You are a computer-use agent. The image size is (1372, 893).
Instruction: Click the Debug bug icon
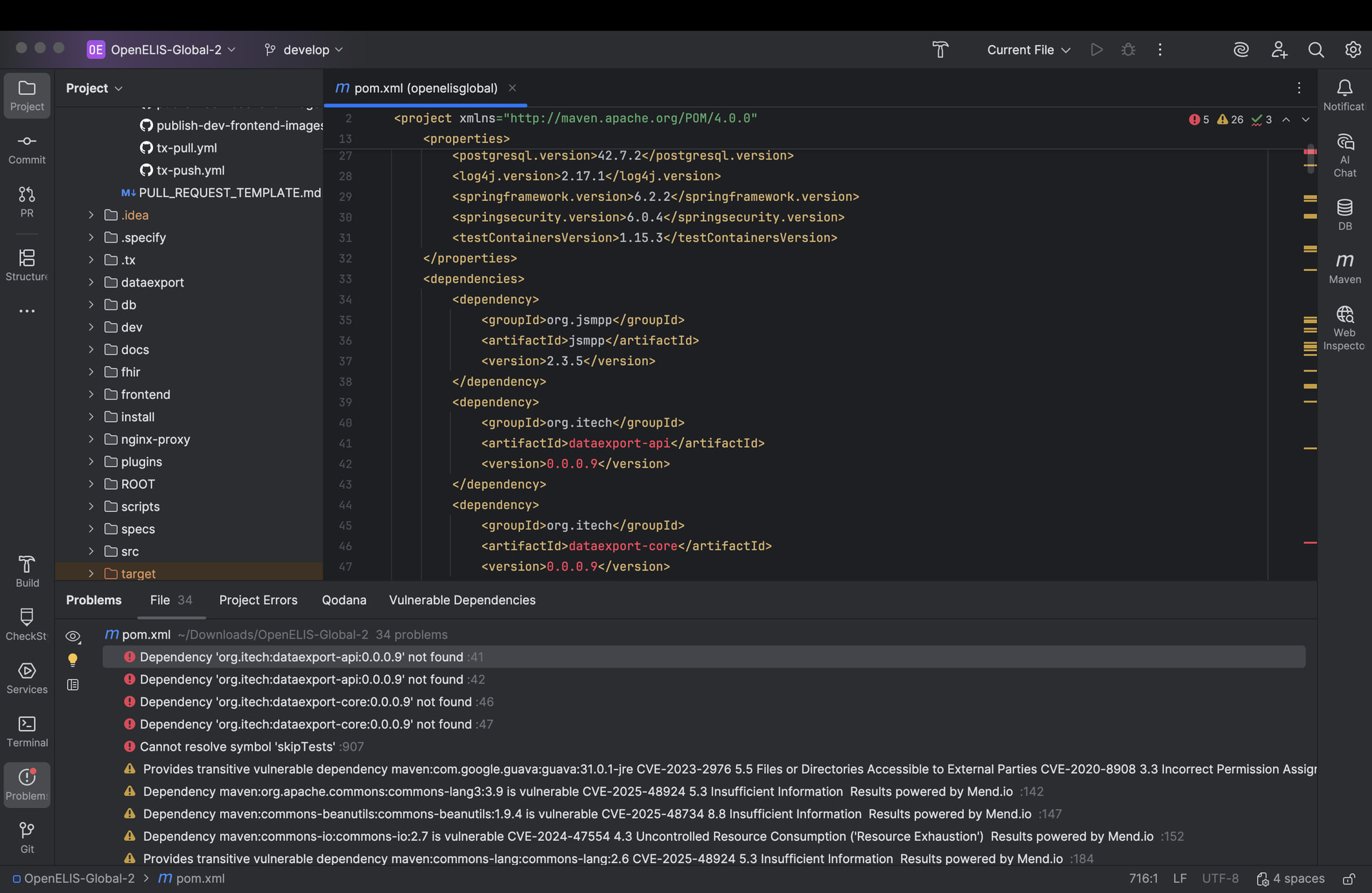tap(1128, 49)
